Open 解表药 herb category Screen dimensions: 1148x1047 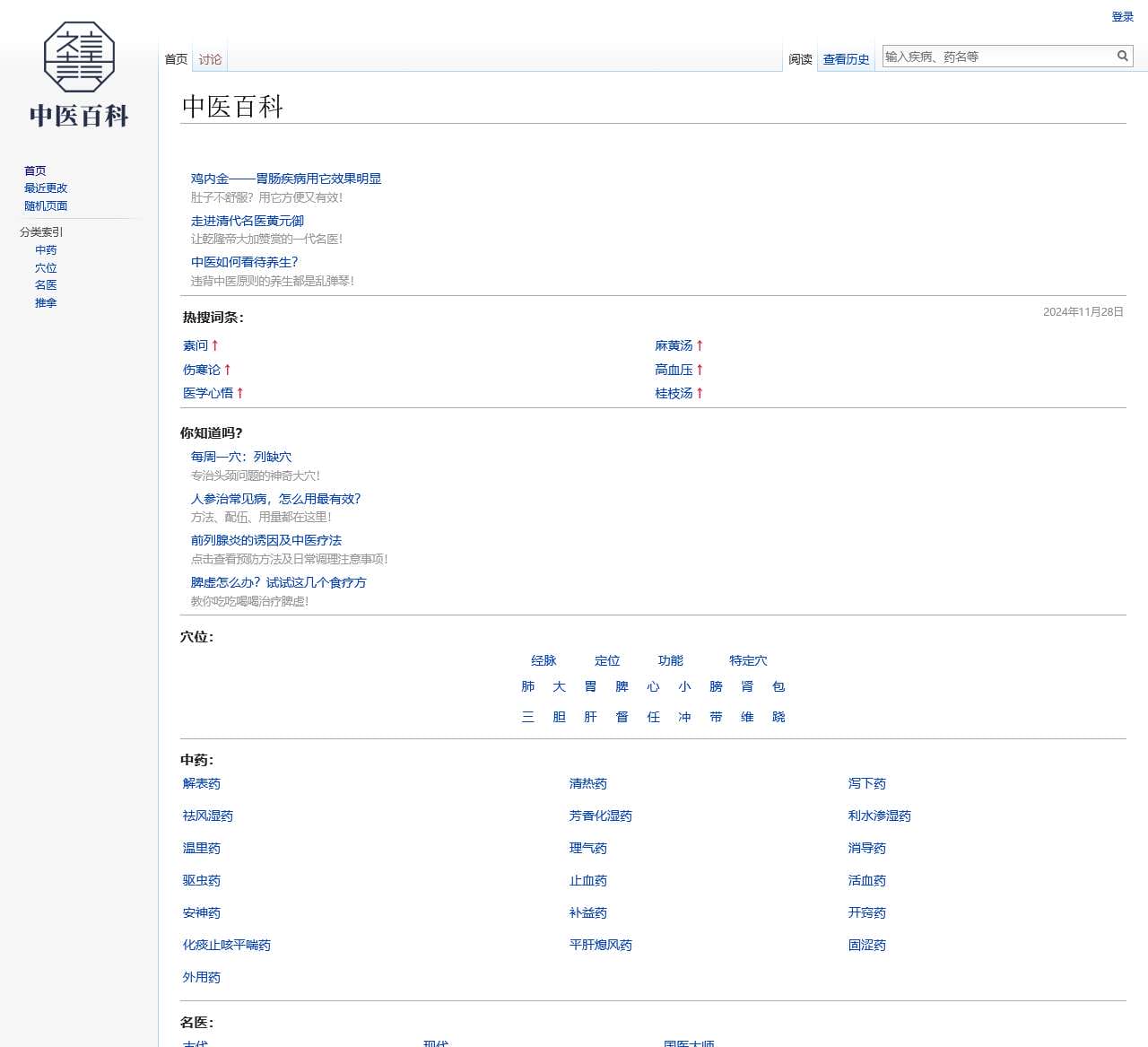click(202, 783)
